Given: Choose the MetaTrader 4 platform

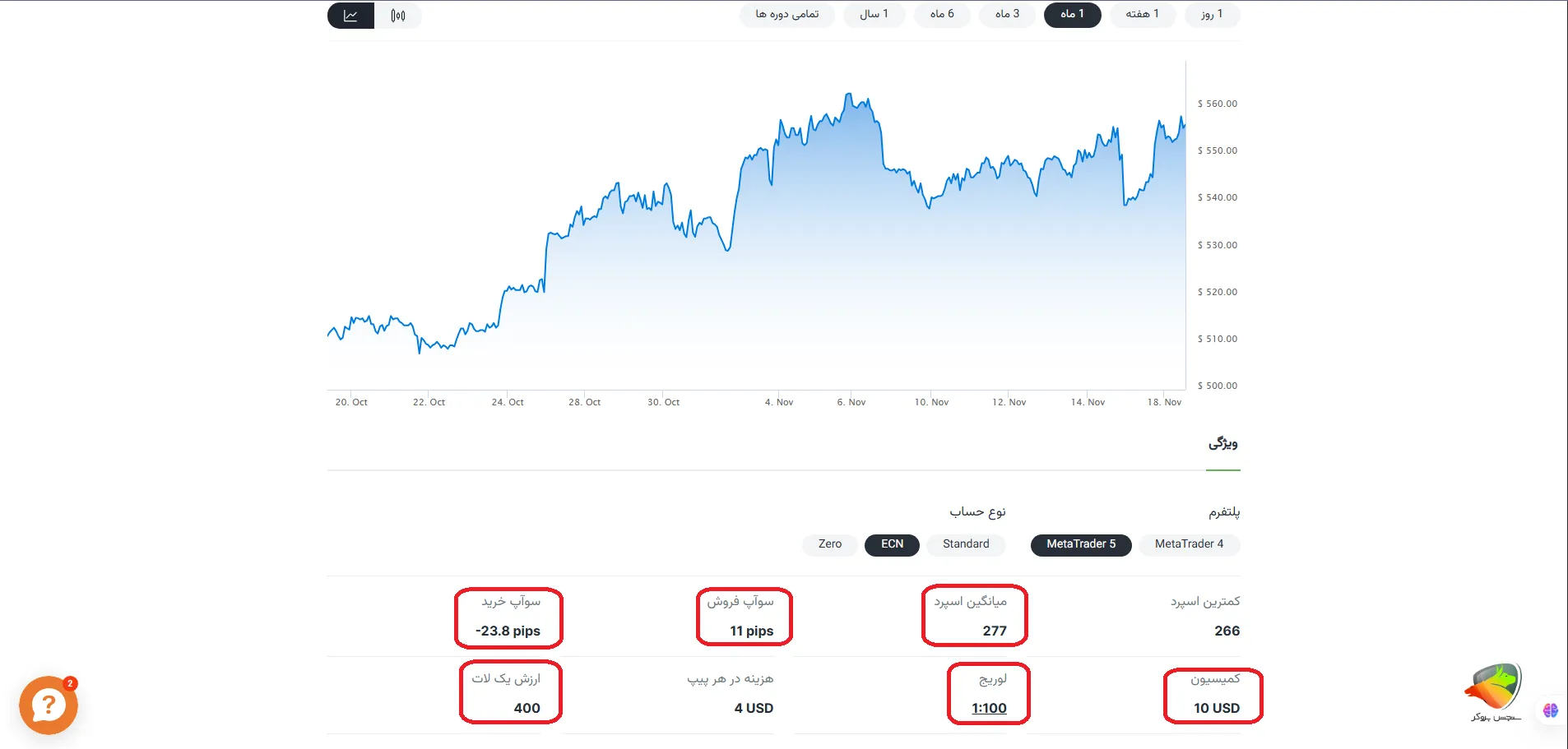Looking at the screenshot, I should (x=1189, y=544).
